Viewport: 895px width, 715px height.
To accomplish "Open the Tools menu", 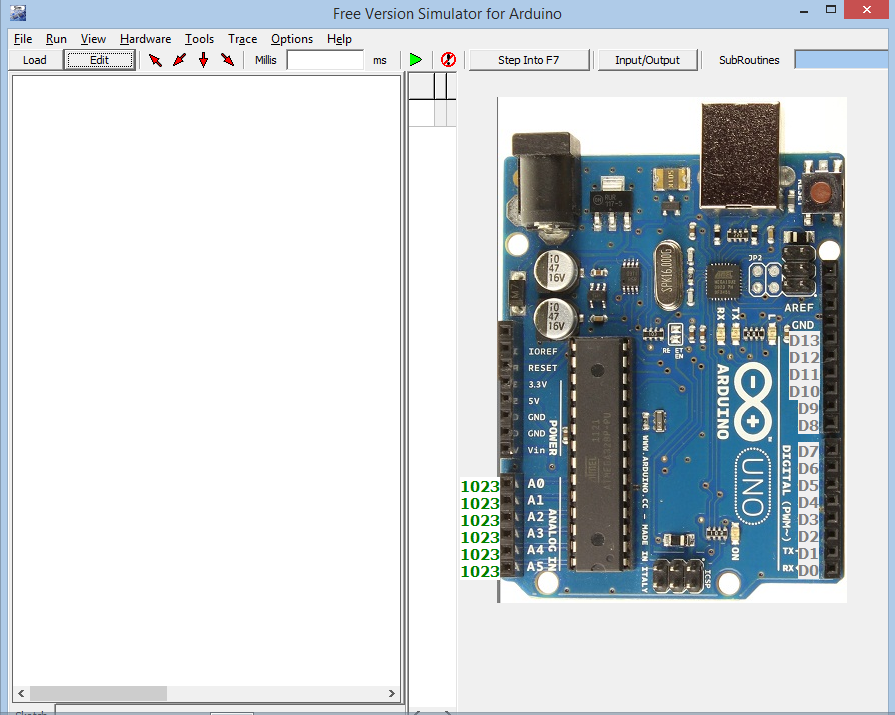I will pyautogui.click(x=199, y=39).
